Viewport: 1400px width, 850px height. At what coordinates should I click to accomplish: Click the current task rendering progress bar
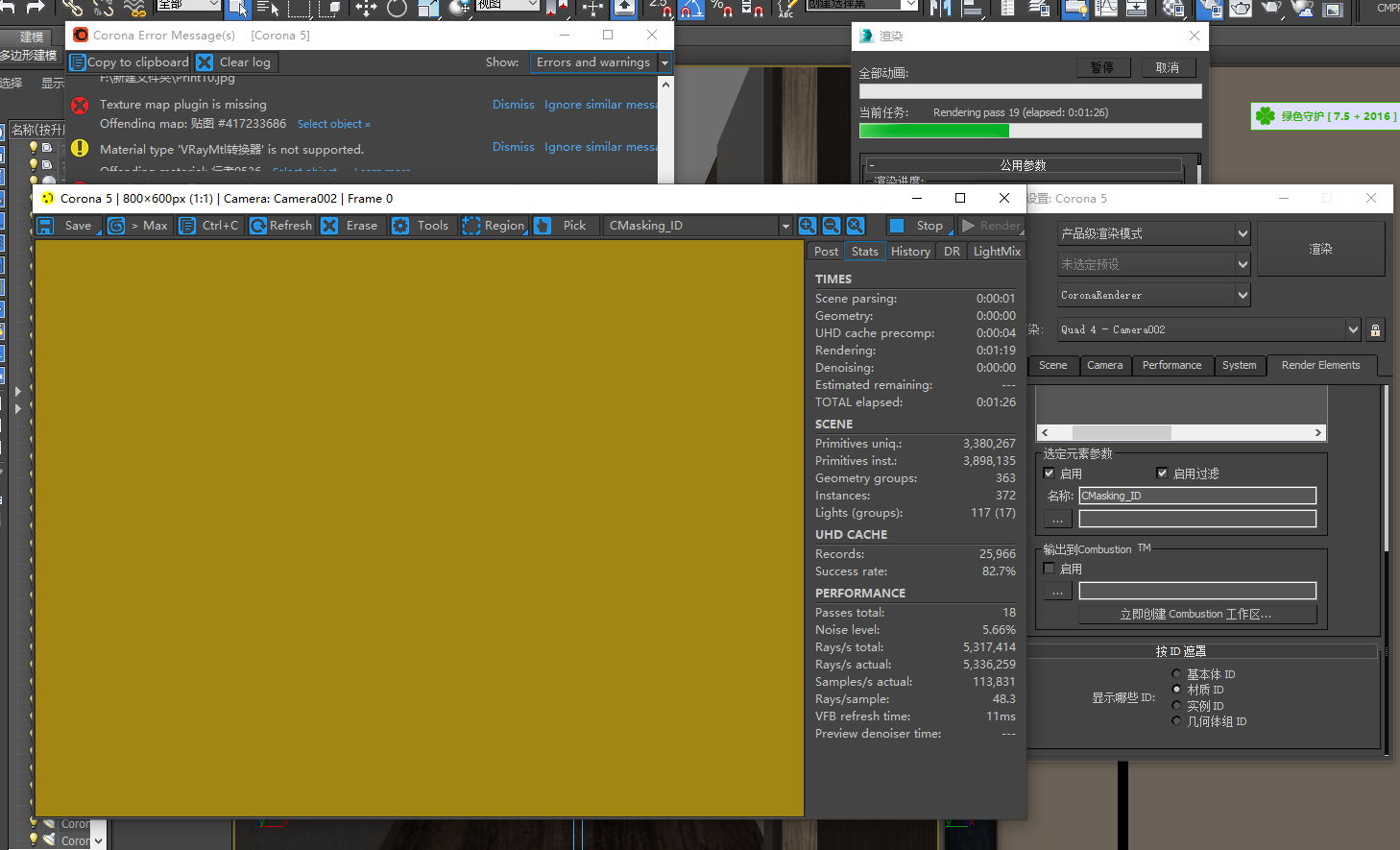[x=1030, y=131]
